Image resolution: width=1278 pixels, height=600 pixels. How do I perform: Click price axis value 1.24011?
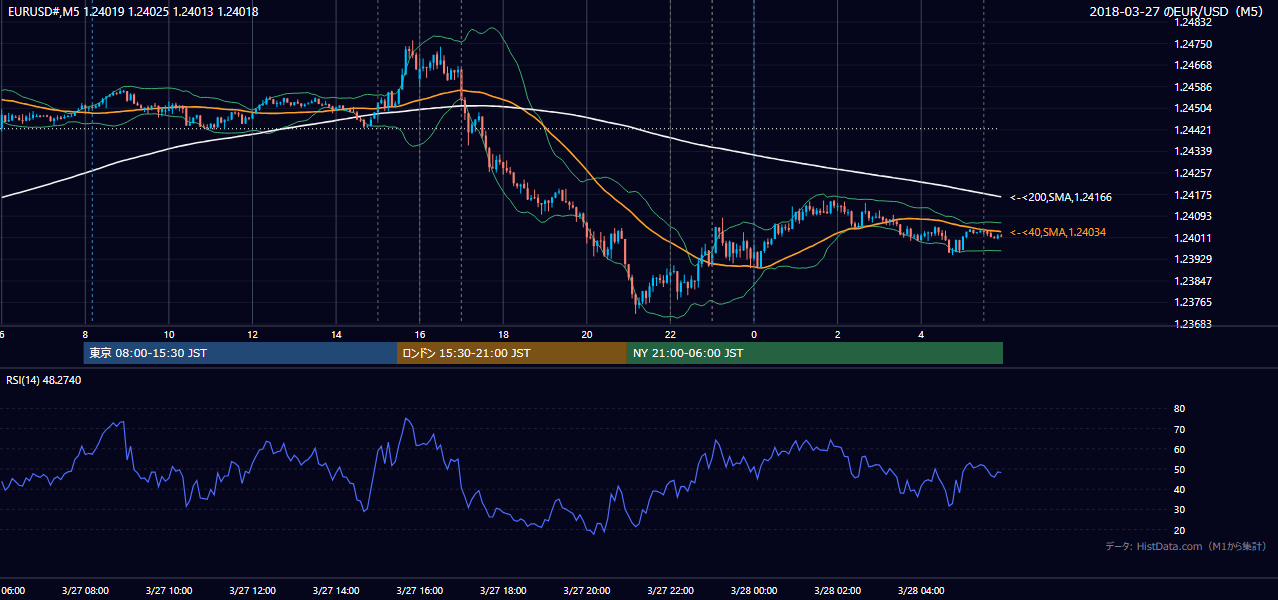[1193, 238]
